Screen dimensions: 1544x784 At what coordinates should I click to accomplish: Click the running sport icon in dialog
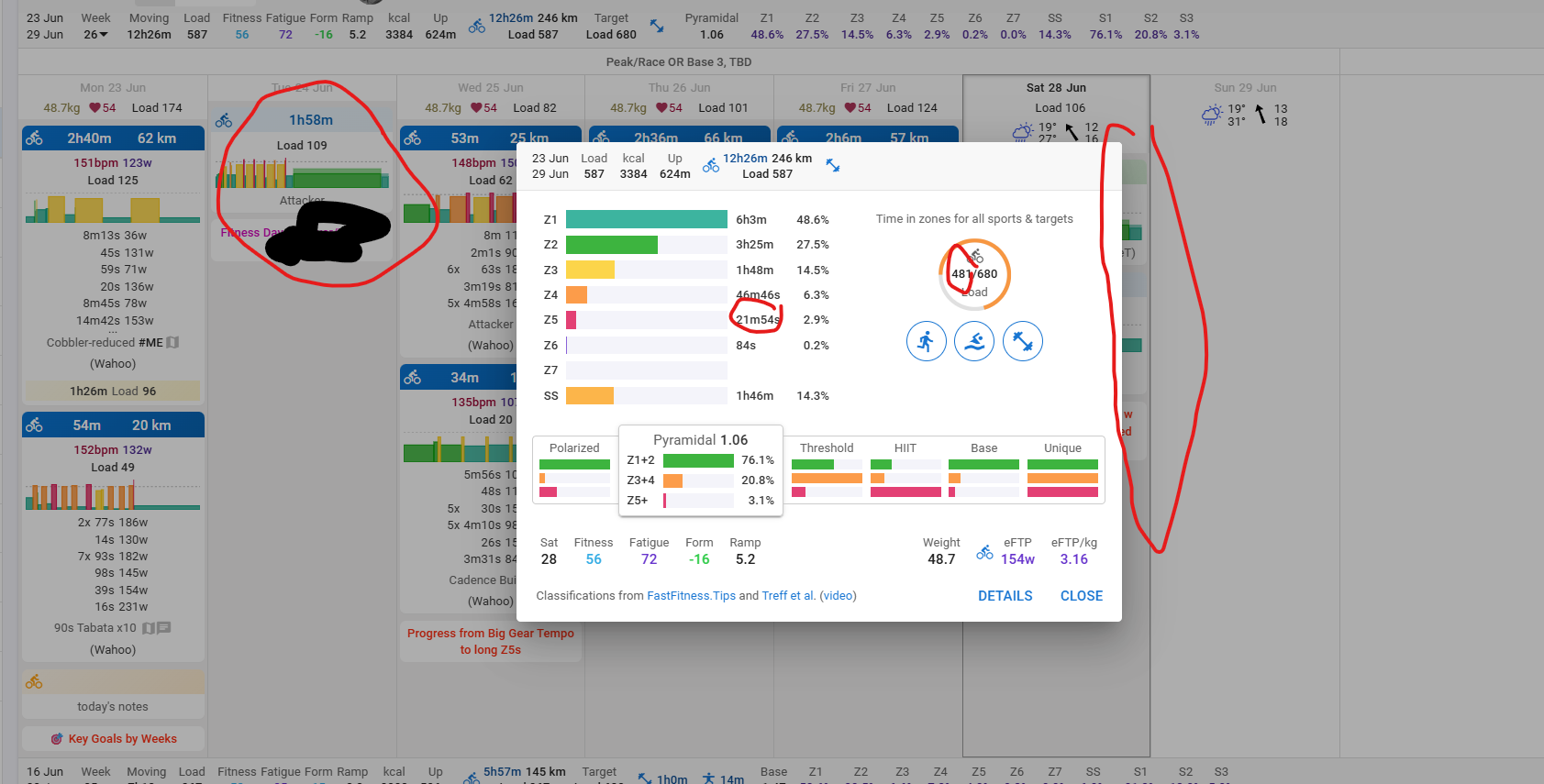[926, 342]
